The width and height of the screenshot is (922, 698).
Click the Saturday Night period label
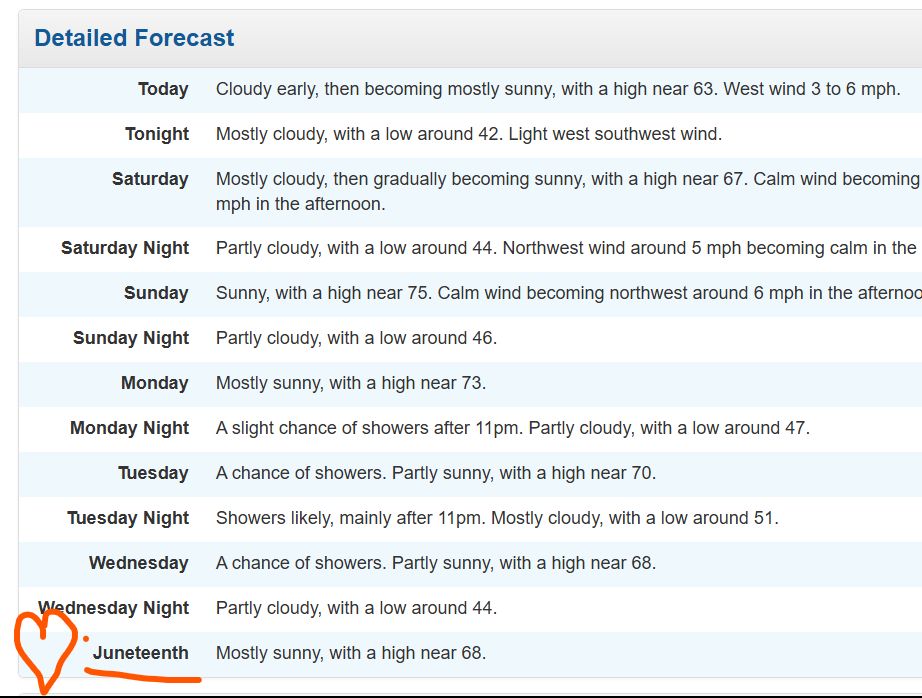click(x=125, y=248)
